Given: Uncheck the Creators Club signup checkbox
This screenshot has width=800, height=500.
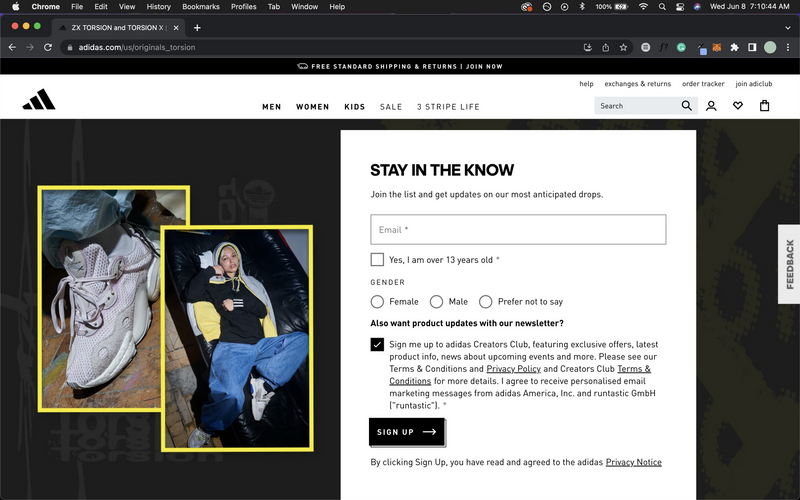Looking at the screenshot, I should (377, 344).
